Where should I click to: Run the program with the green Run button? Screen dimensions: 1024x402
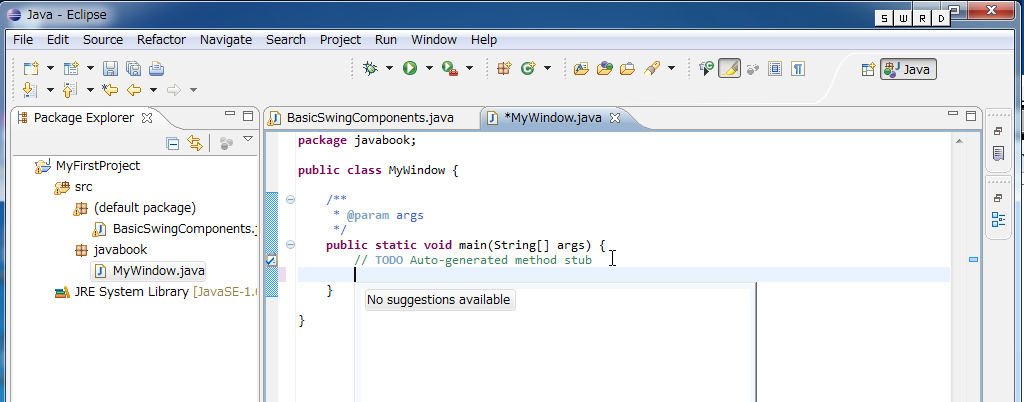(x=409, y=68)
